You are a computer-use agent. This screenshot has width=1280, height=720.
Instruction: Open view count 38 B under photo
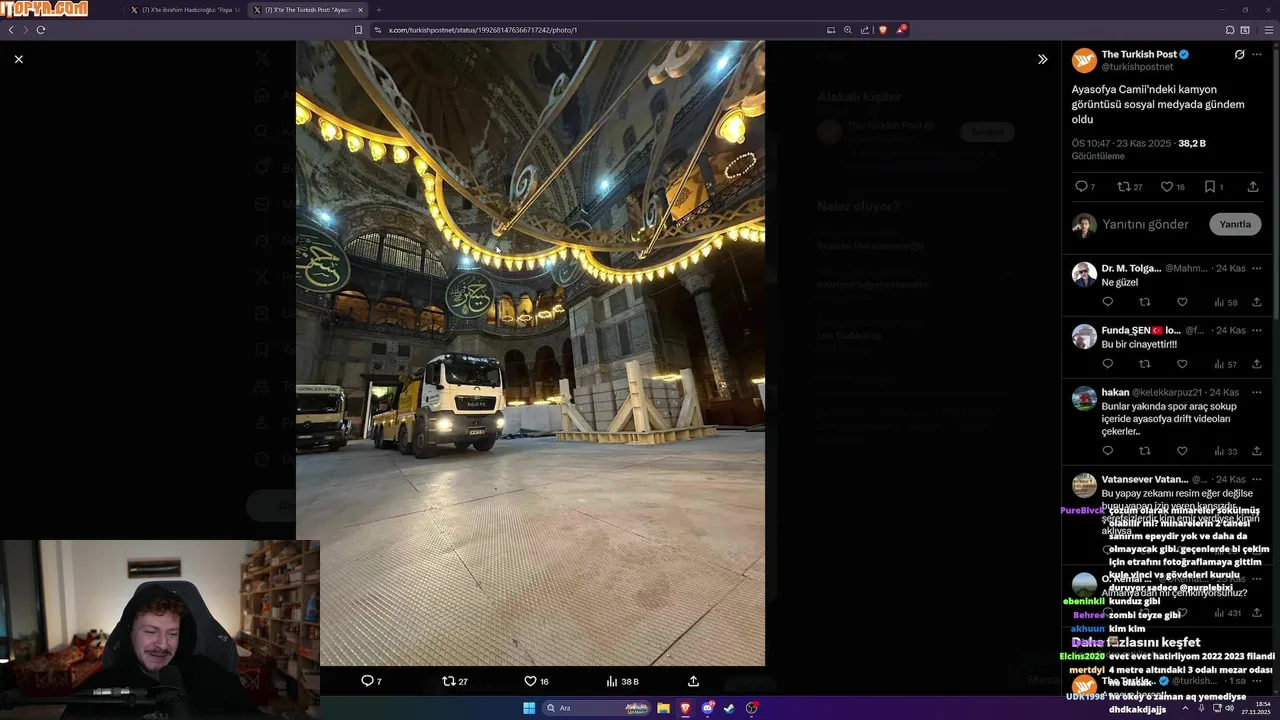(622, 681)
